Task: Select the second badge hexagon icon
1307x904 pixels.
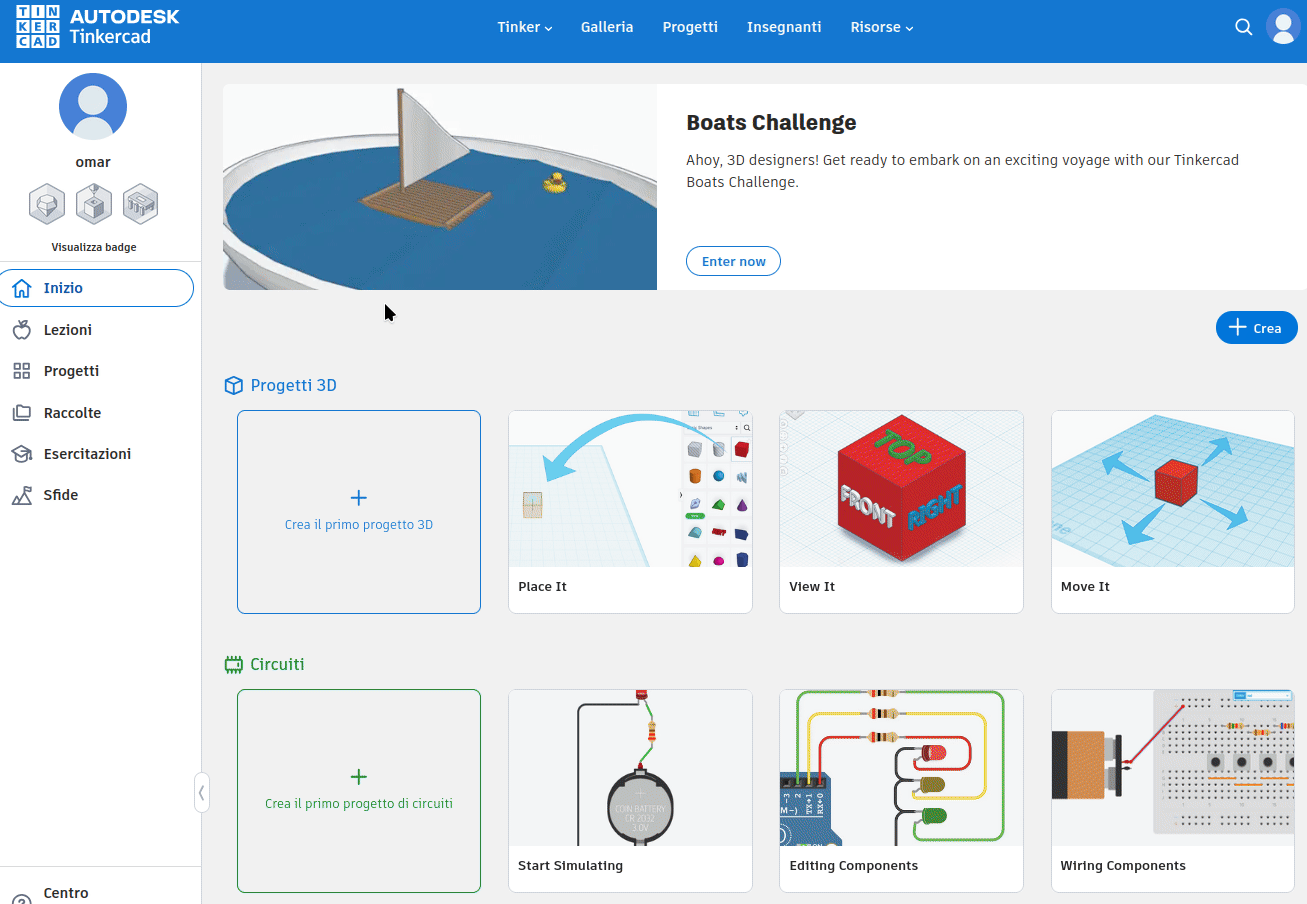Action: tap(94, 203)
